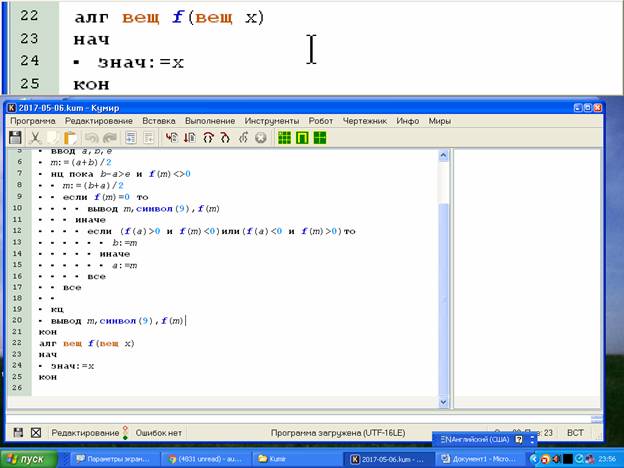Click the unindent-lines toolbar icon

149,138
